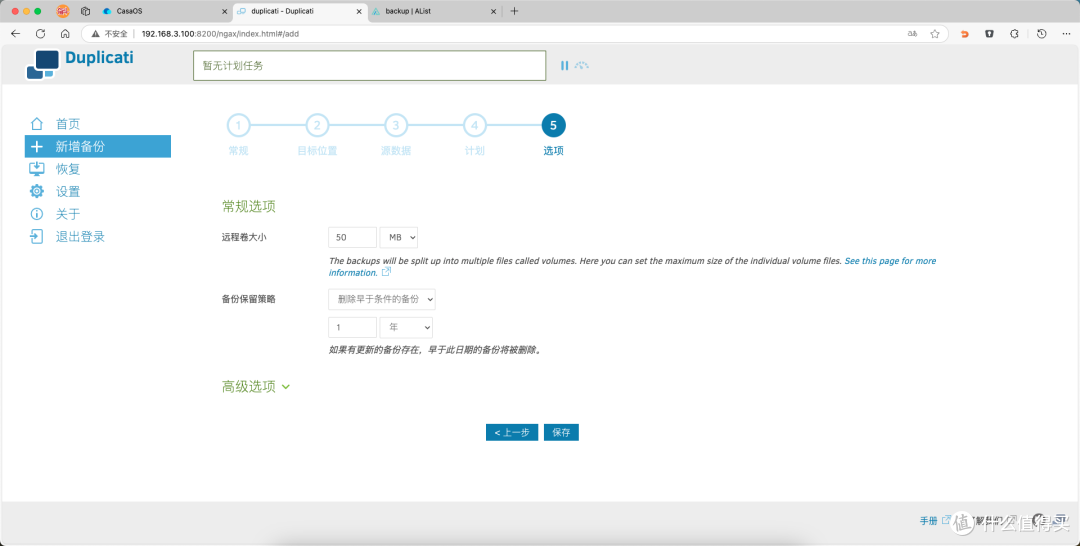Jump to step 2 目标位置
1080x546 pixels.
(x=317, y=125)
